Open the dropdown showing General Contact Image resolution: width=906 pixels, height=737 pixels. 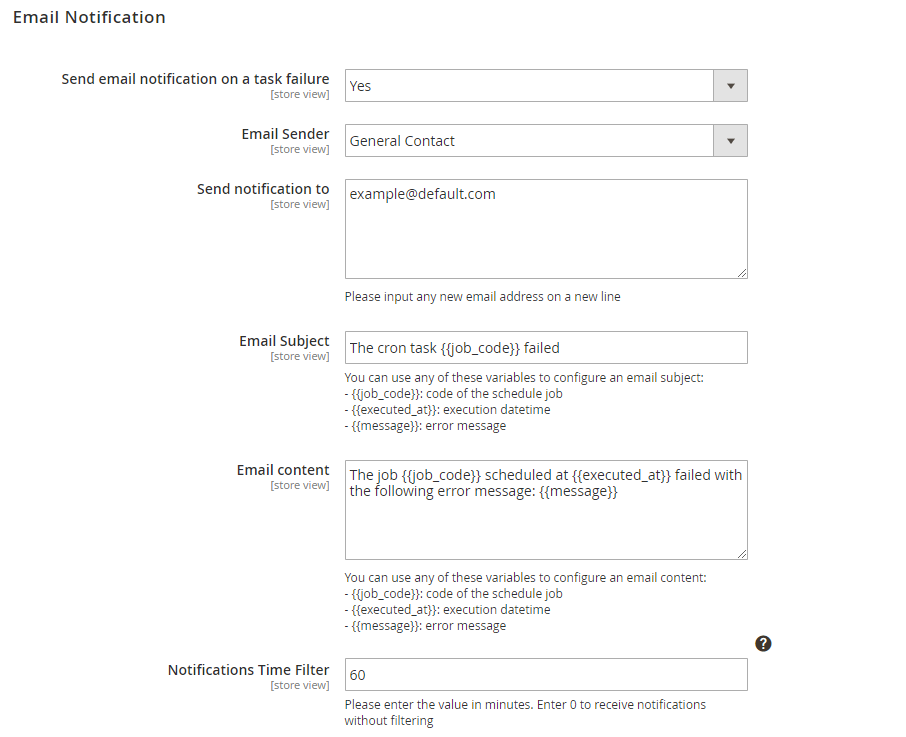coord(530,141)
